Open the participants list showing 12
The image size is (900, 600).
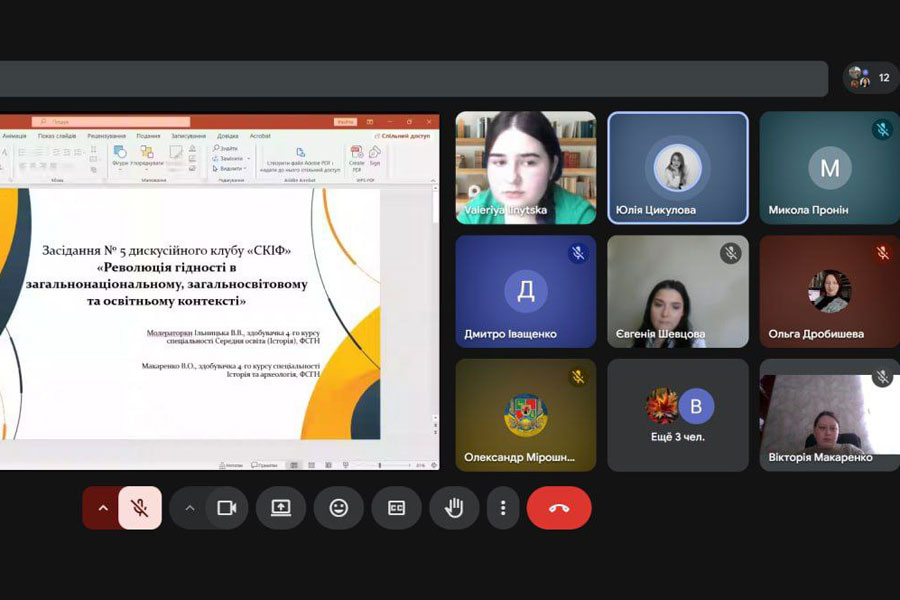[x=871, y=78]
